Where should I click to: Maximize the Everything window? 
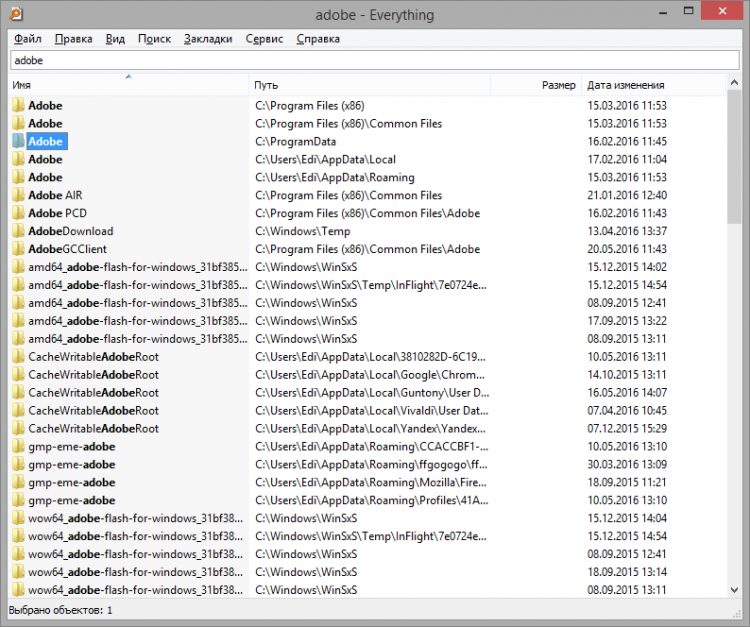point(688,11)
